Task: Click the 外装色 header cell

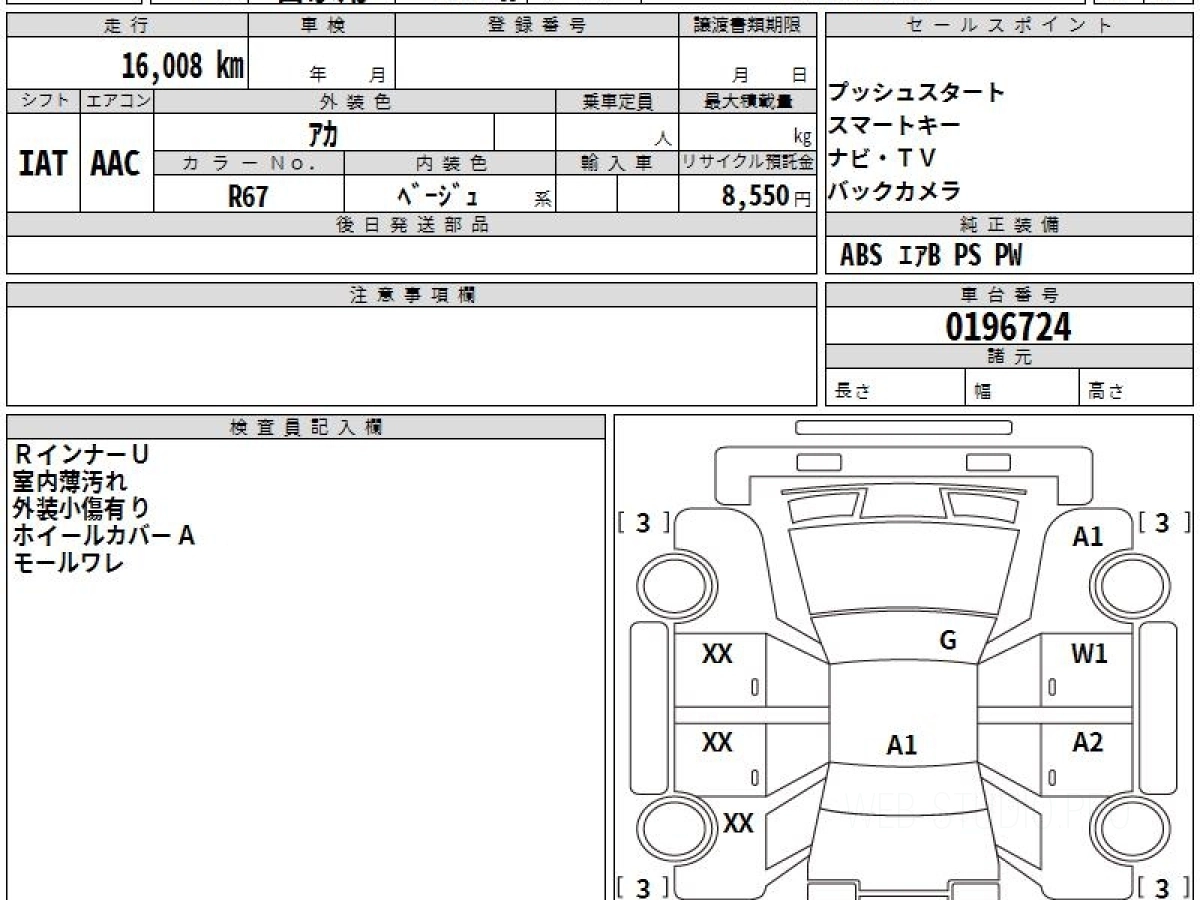Action: pyautogui.click(x=355, y=101)
